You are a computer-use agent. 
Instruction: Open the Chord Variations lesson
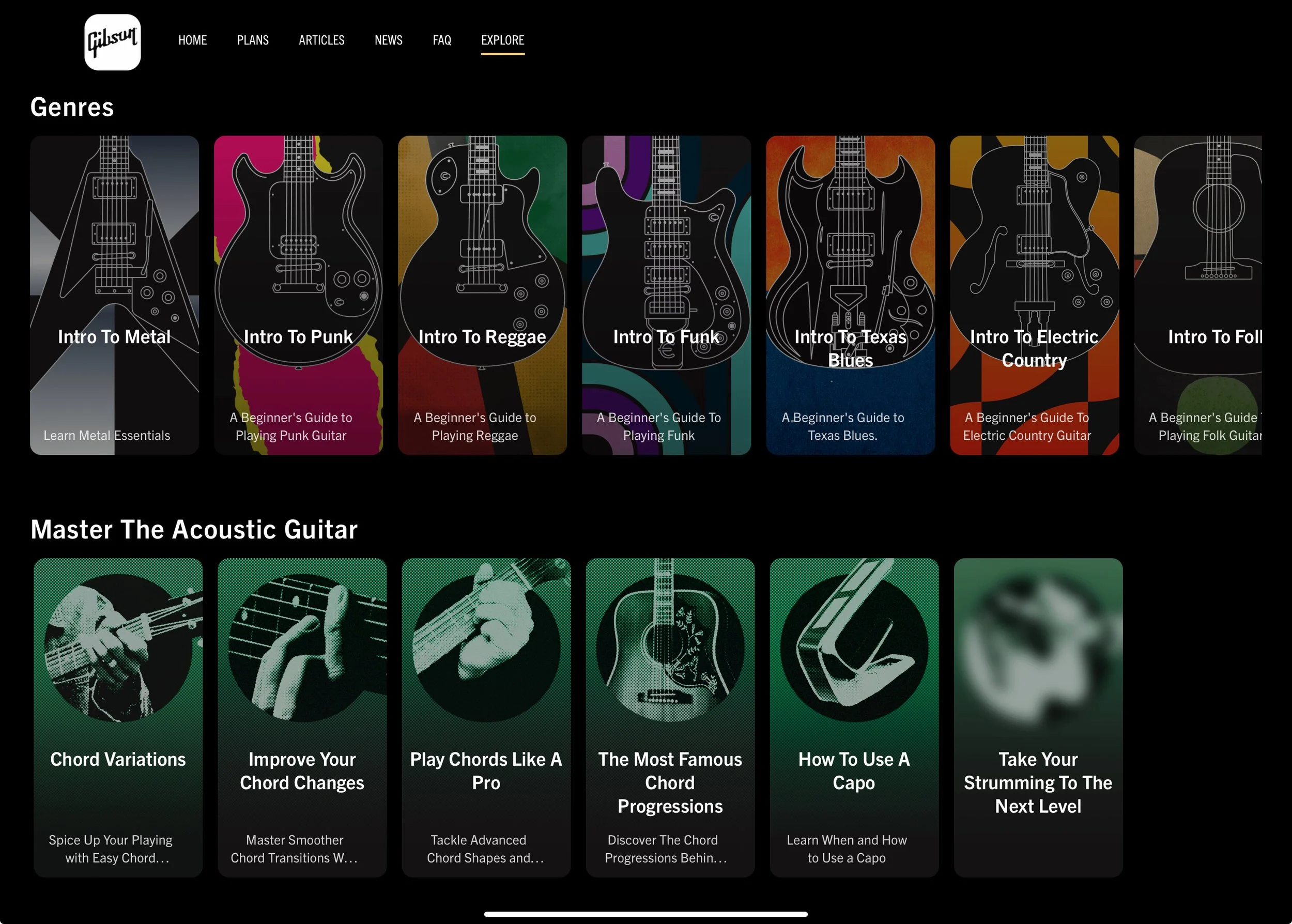118,717
